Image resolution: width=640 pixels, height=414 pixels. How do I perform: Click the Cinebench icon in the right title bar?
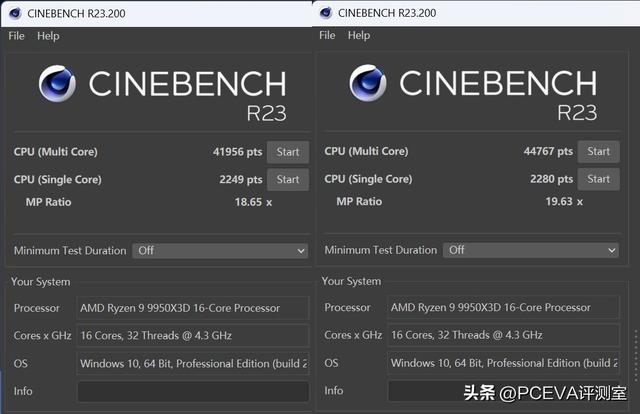click(x=326, y=13)
